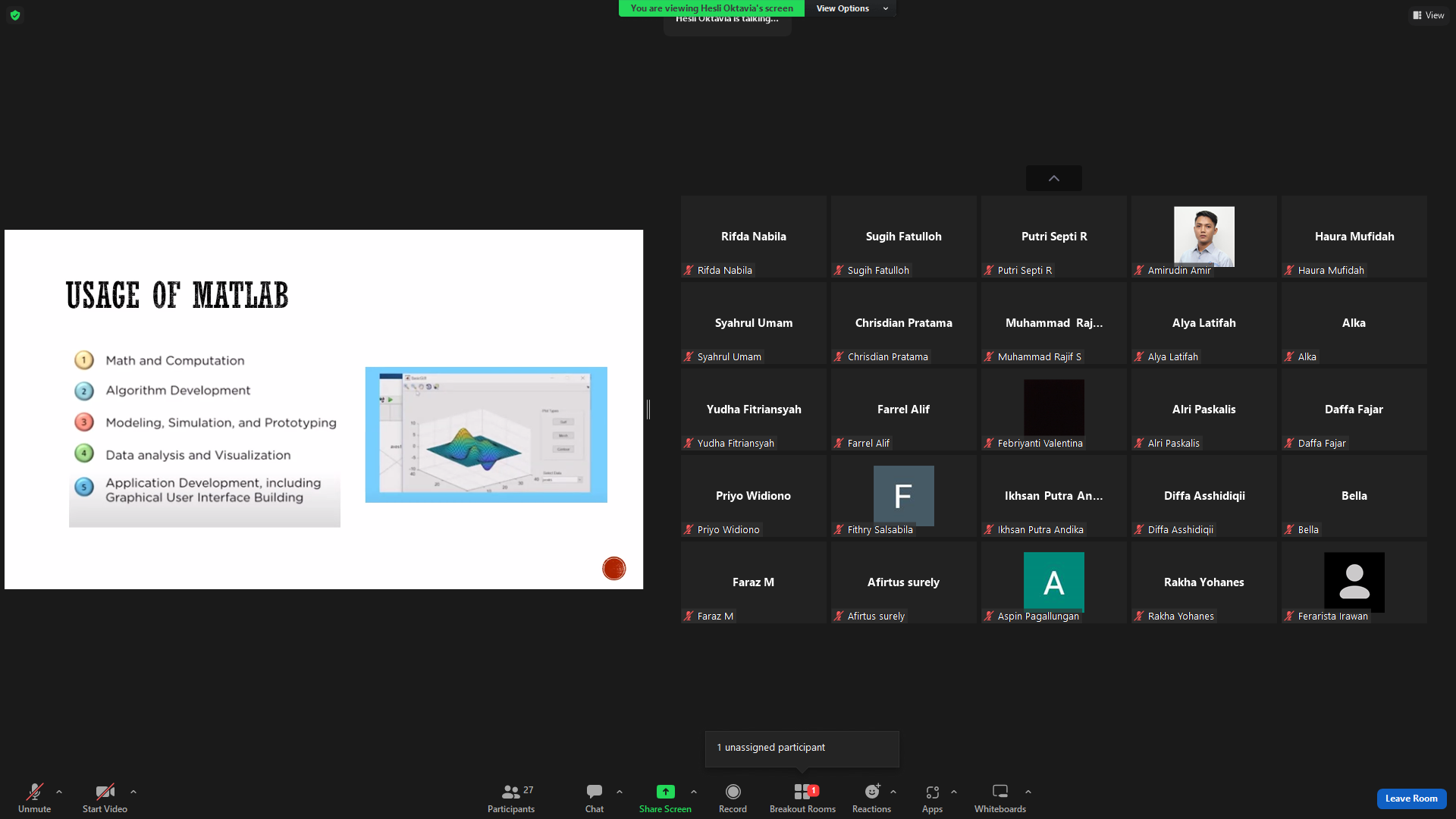Select Aspin Pagallungan's avatar tile
This screenshot has width=1456, height=819.
point(1054,582)
